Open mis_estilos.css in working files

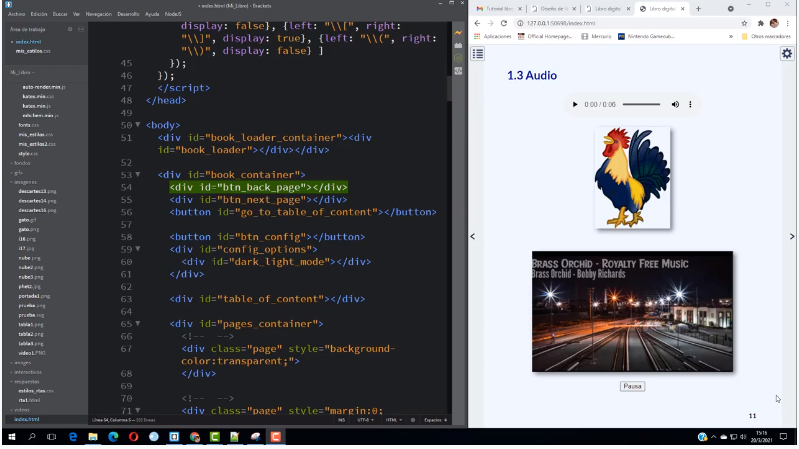[x=33, y=51]
